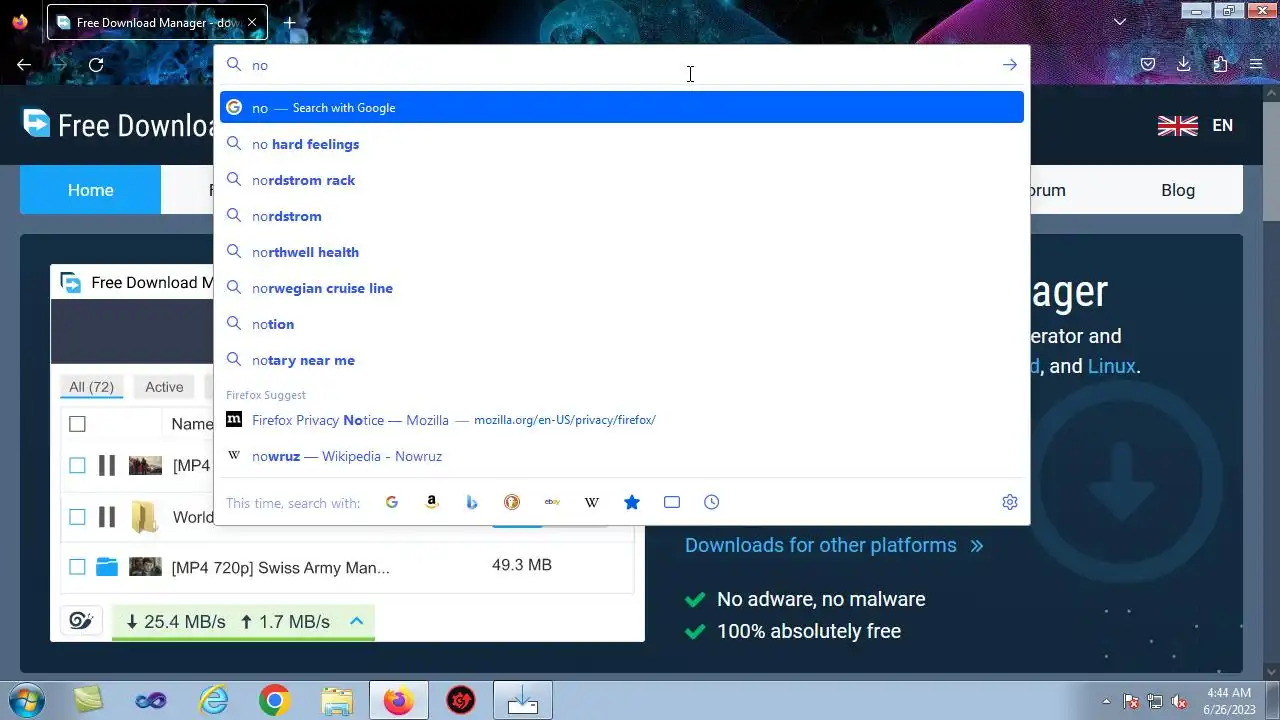The width and height of the screenshot is (1280, 720).
Task: Open search settings gear in address dropdown
Action: [1010, 502]
